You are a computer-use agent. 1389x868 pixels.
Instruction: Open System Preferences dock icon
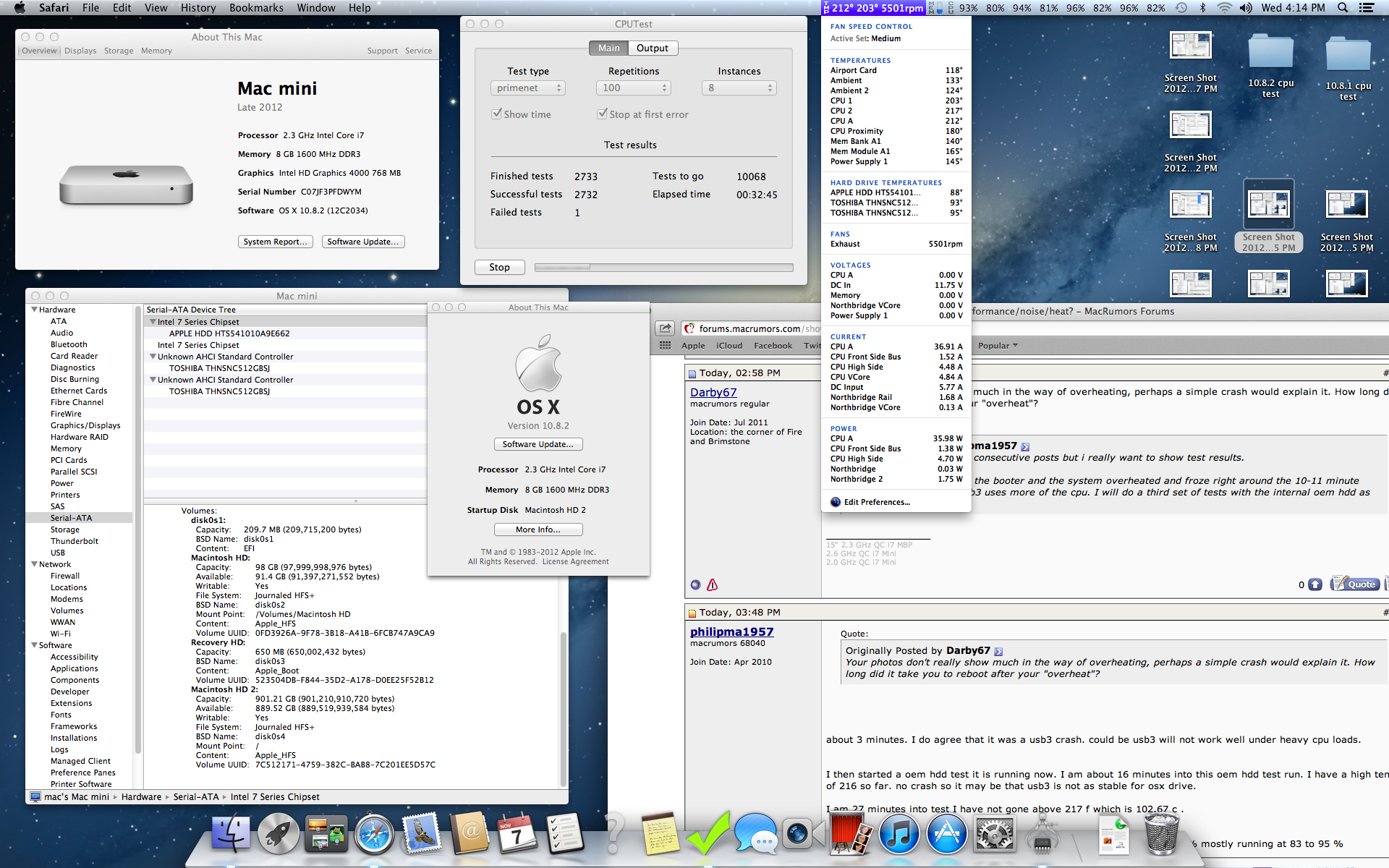coord(995,833)
